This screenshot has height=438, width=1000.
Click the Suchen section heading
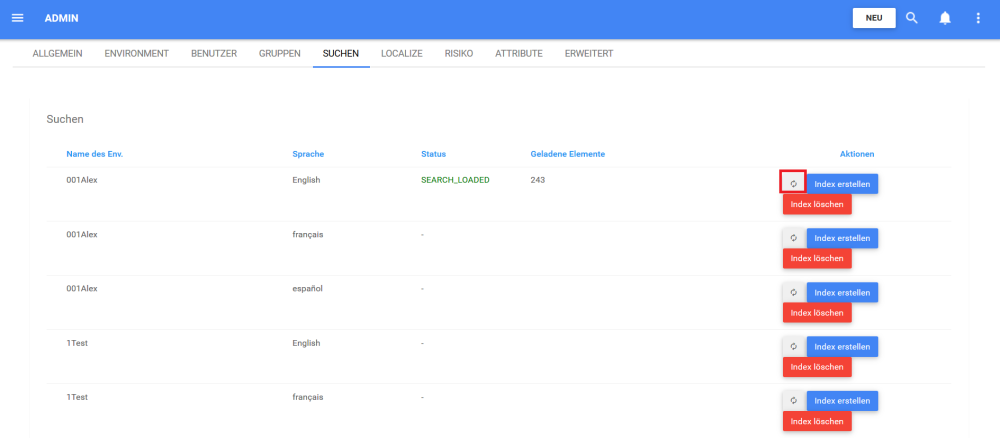click(x=65, y=119)
